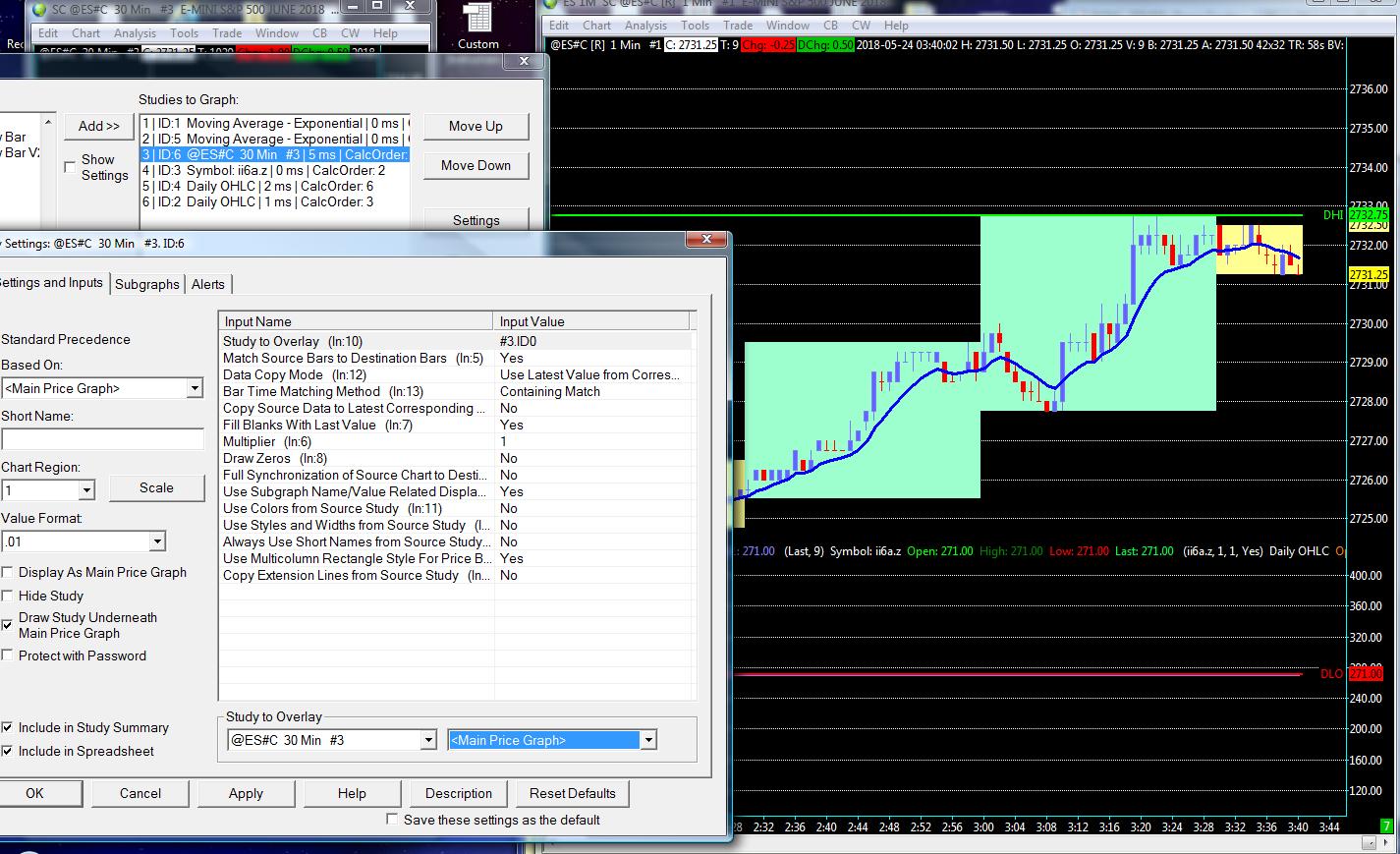The width and height of the screenshot is (1400, 854).
Task: Click the Cancel button
Action: [140, 793]
